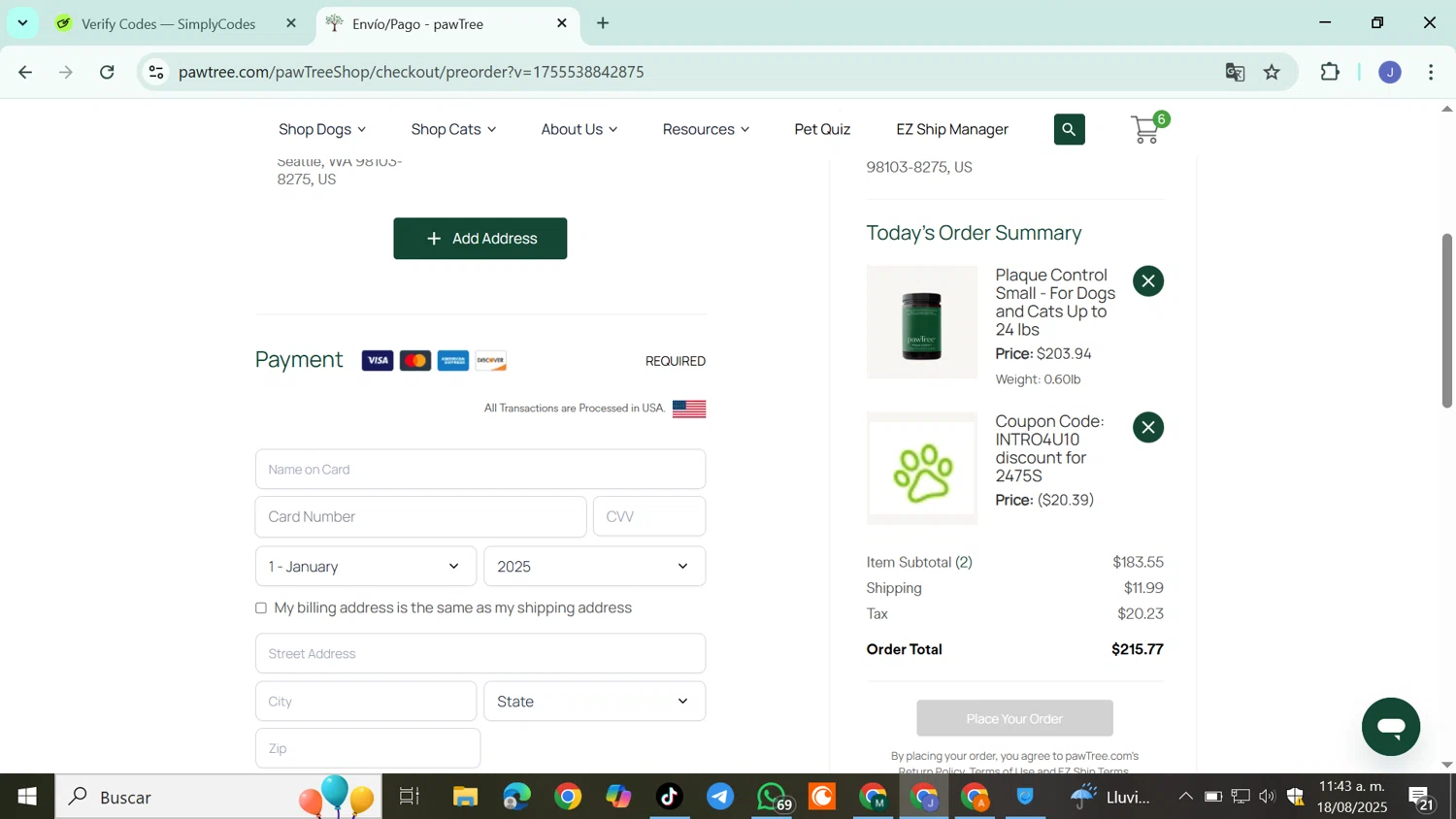Open a new browser tab

click(603, 23)
